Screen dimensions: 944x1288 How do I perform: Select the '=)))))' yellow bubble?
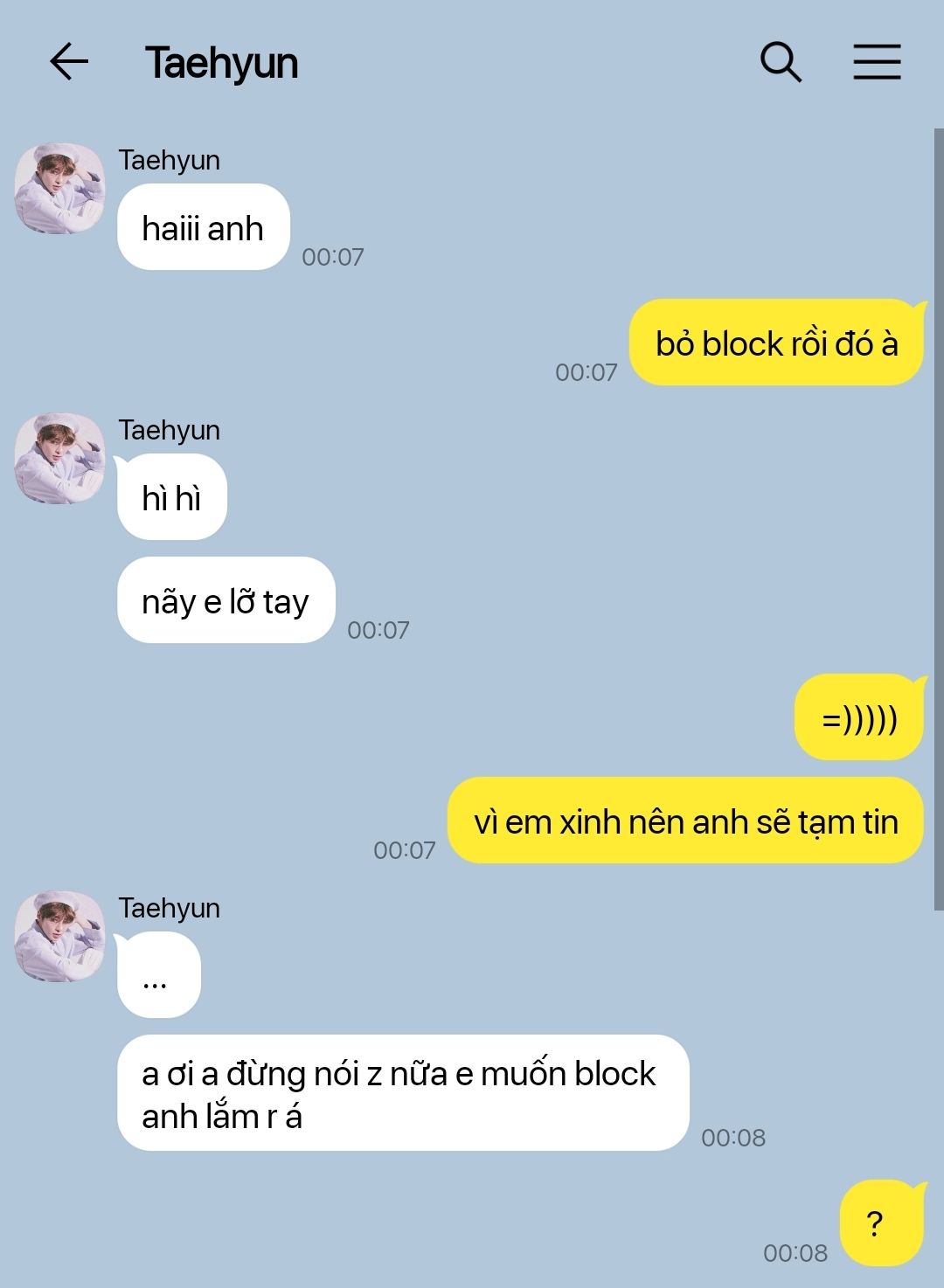tap(859, 717)
